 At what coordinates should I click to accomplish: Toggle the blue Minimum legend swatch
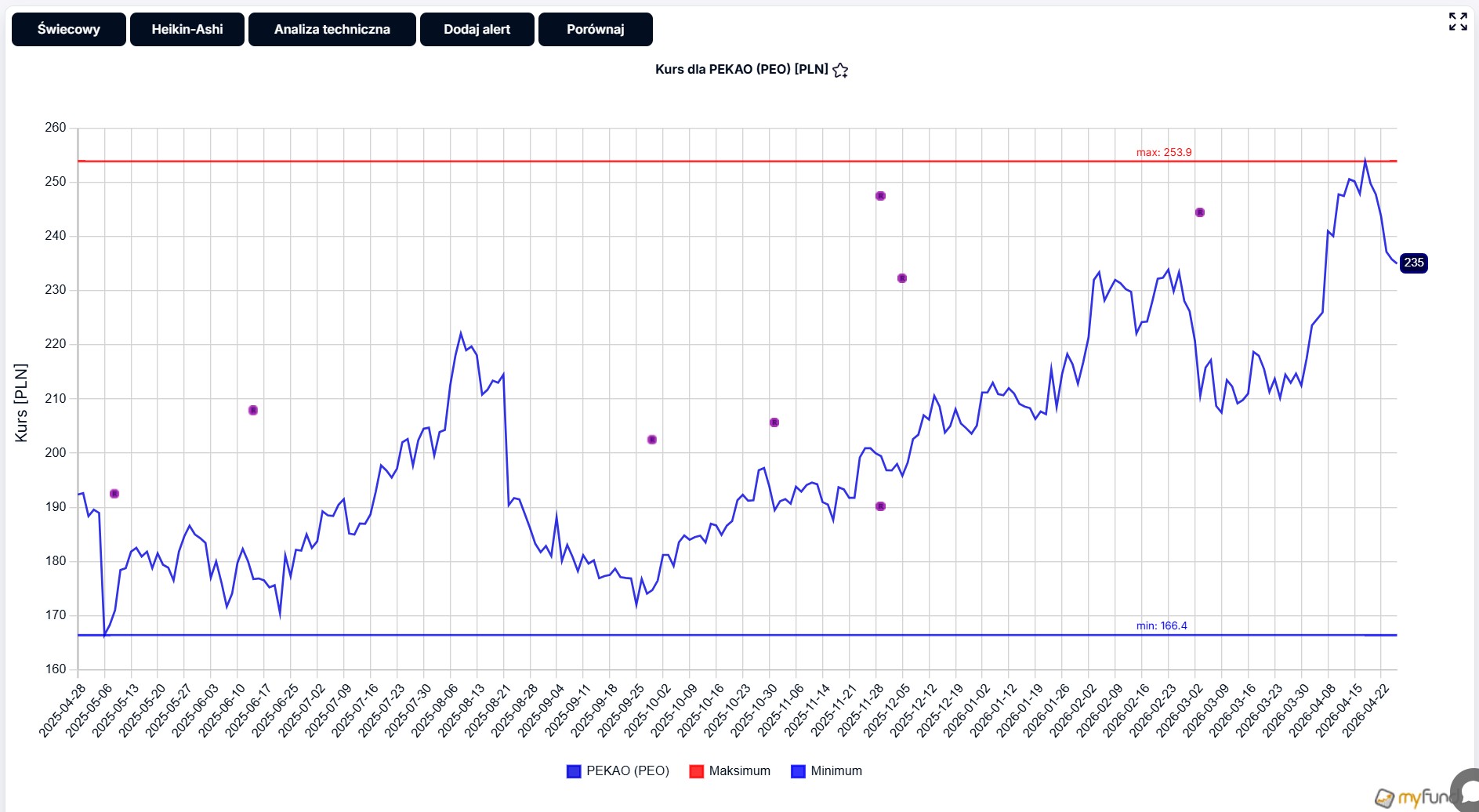coord(798,771)
